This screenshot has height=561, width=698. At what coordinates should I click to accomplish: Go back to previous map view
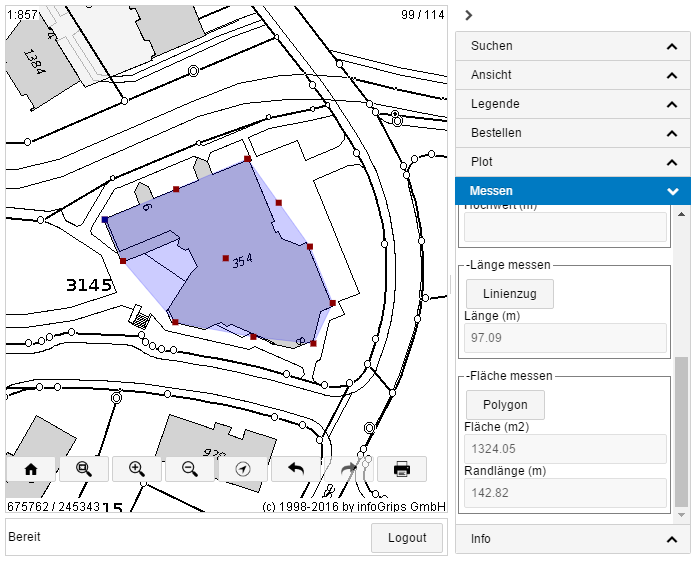point(296,469)
